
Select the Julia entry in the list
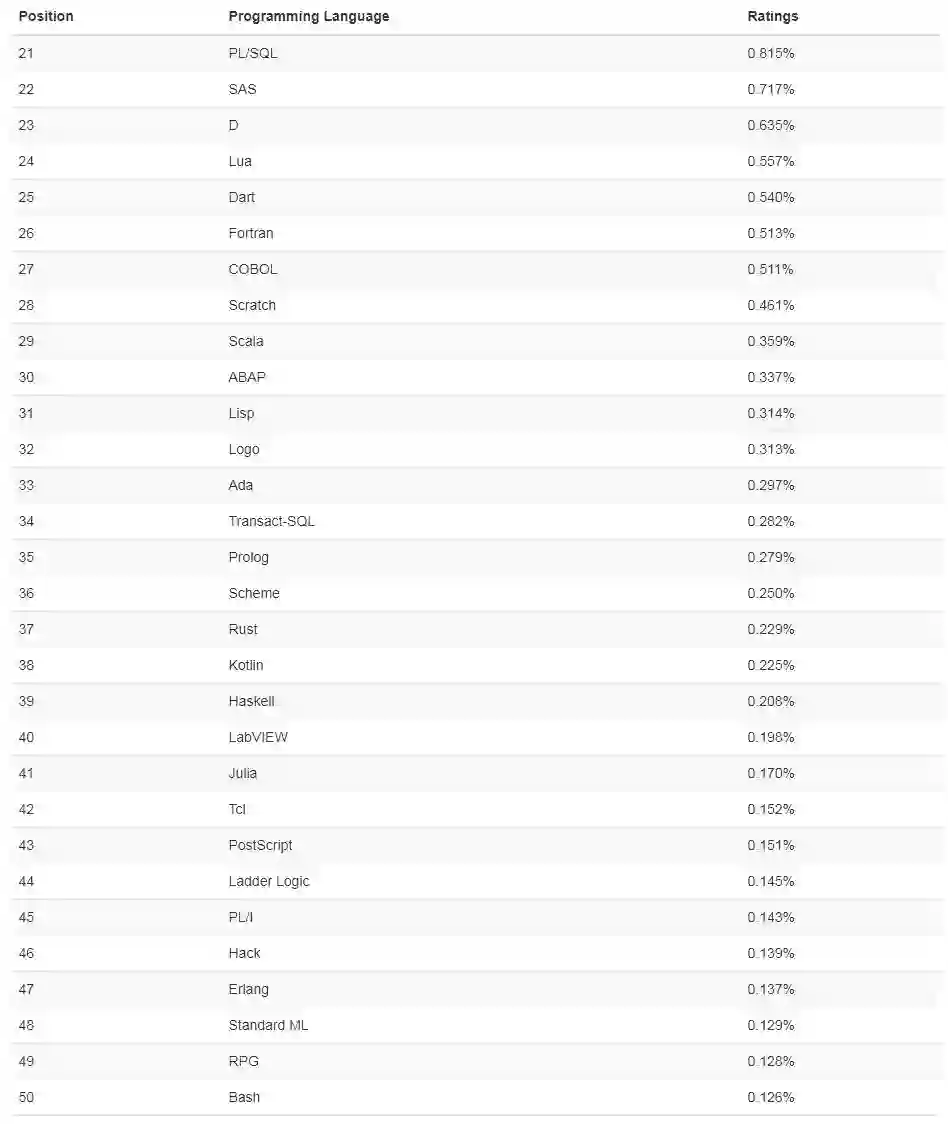(x=243, y=773)
